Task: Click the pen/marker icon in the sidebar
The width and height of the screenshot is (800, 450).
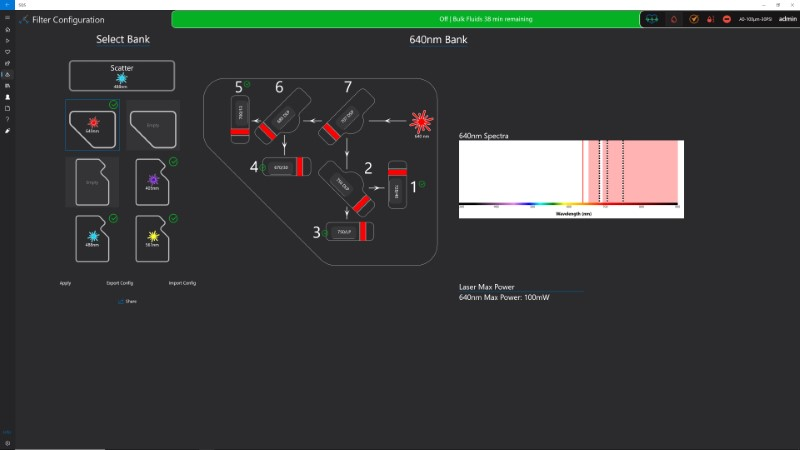Action: [7, 131]
